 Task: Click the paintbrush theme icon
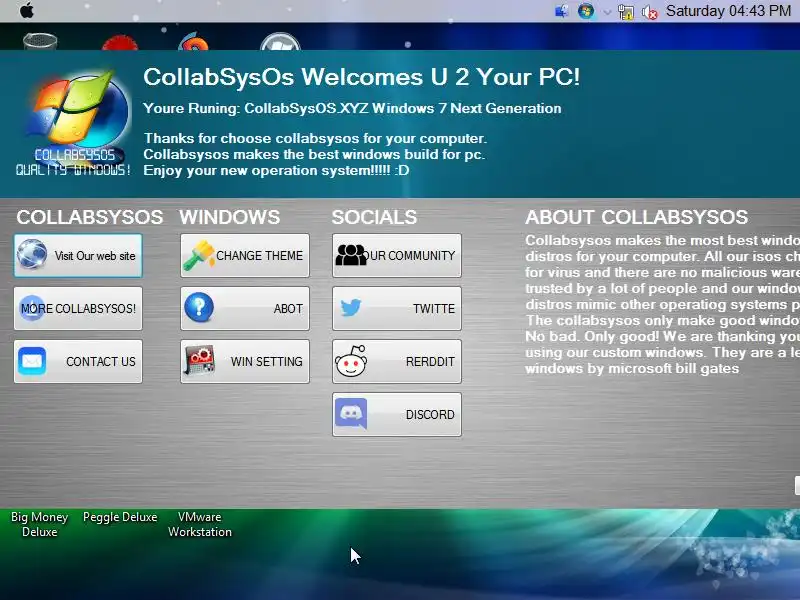199,255
